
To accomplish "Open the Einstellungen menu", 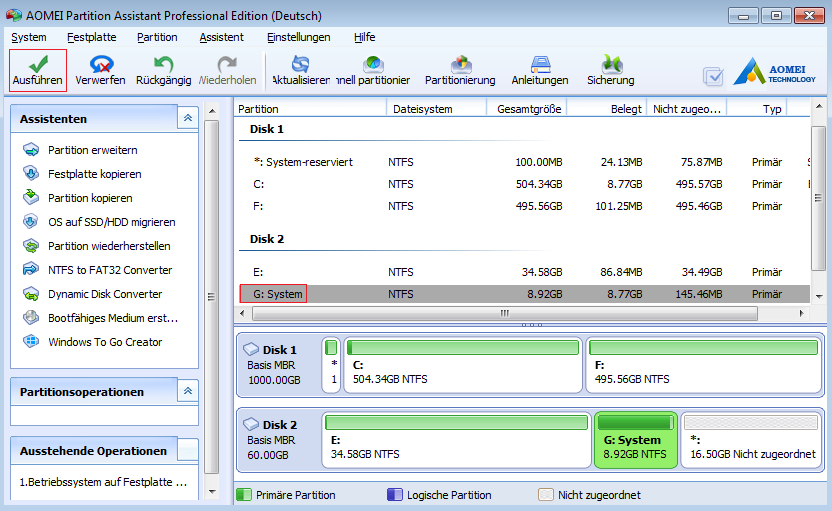I will 299,37.
